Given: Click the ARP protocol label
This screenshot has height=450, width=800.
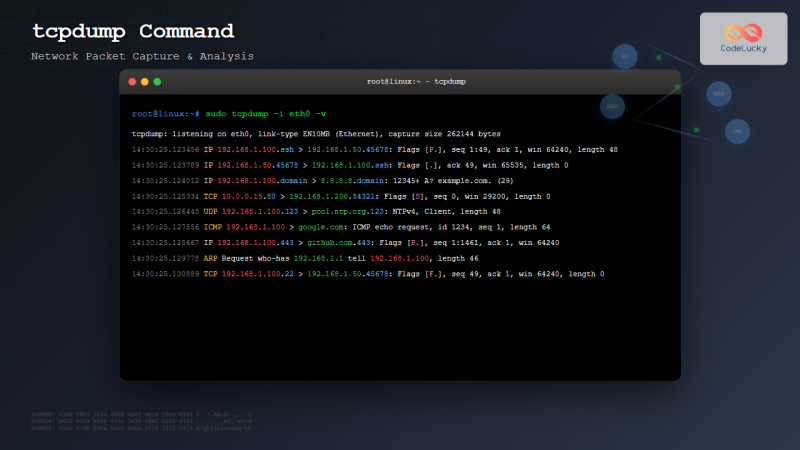Looking at the screenshot, I should pos(211,258).
